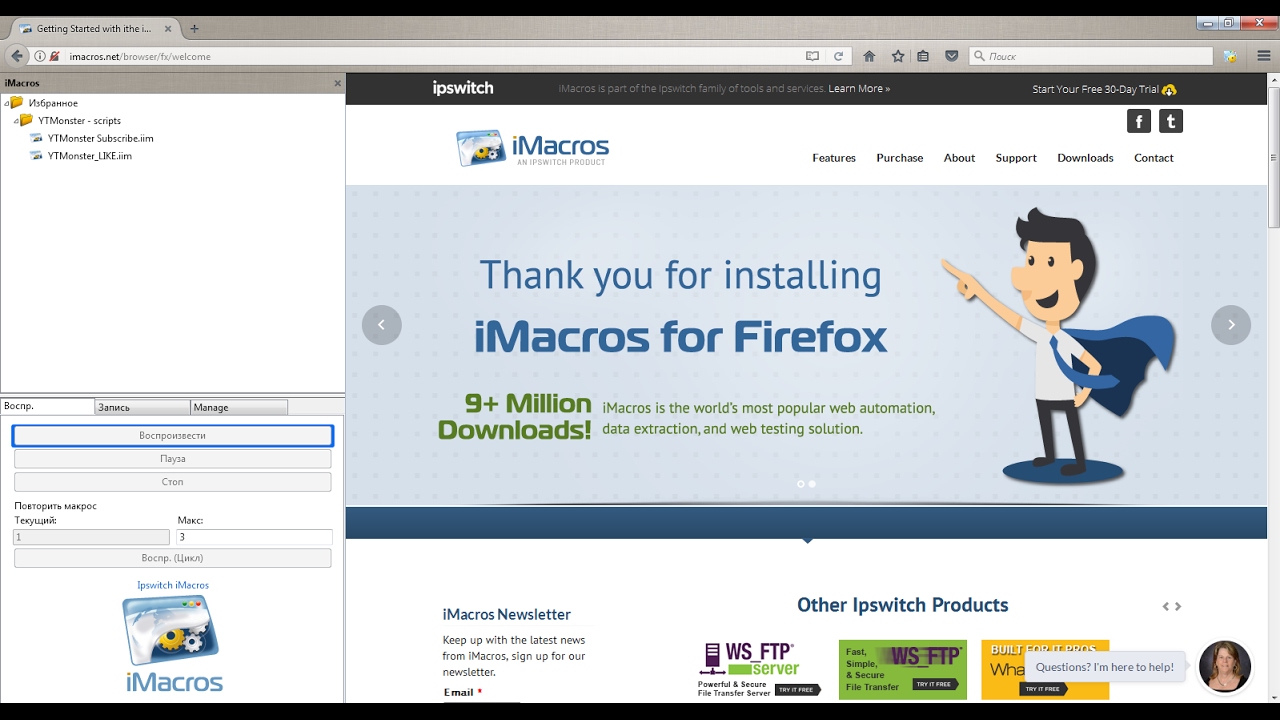The width and height of the screenshot is (1280, 720).
Task: Click the iMacros logo in site header
Action: (532, 148)
